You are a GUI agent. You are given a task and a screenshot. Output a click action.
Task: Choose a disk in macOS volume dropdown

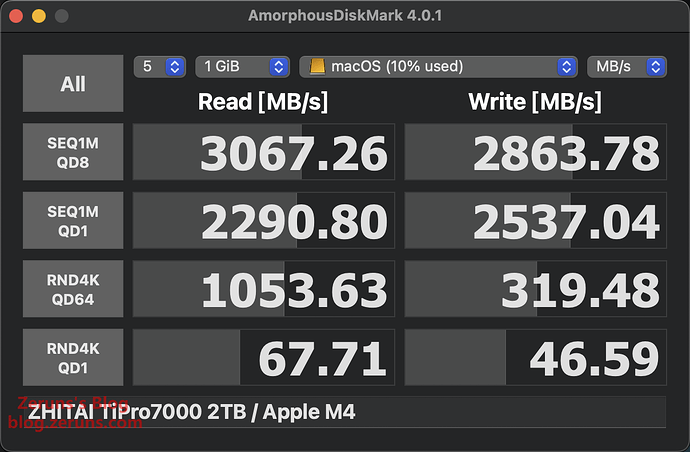pos(439,67)
